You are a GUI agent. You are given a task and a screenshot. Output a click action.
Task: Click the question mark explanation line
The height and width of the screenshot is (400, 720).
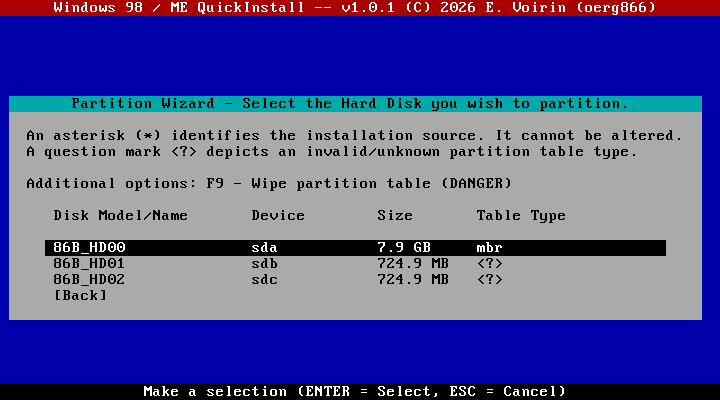[332, 152]
